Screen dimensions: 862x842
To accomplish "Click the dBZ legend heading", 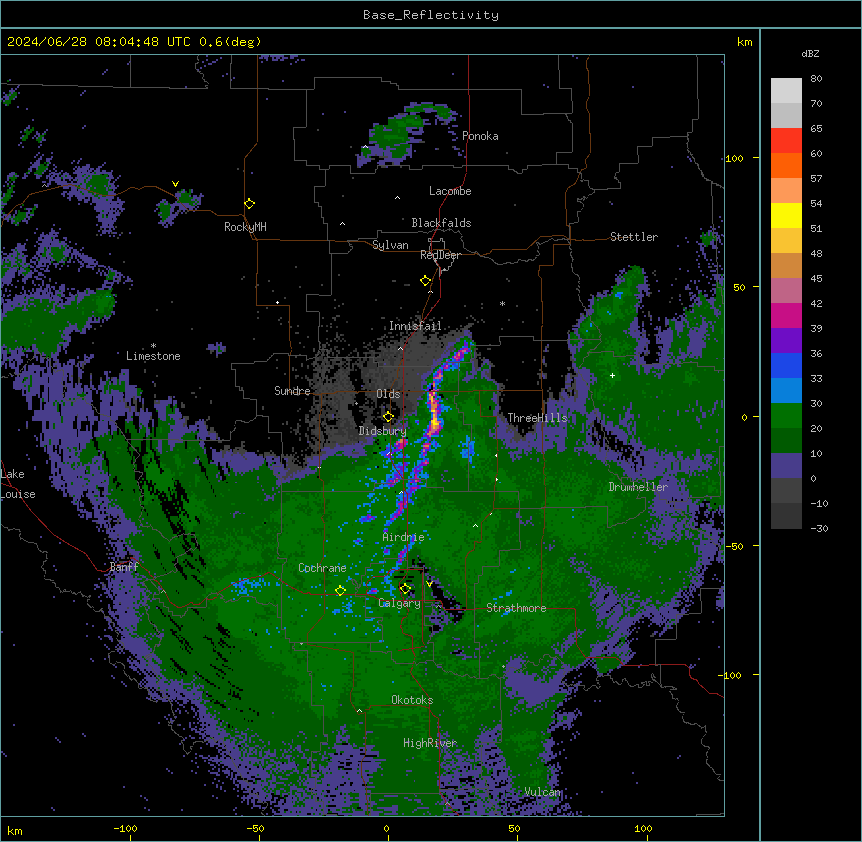I will pyautogui.click(x=810, y=53).
